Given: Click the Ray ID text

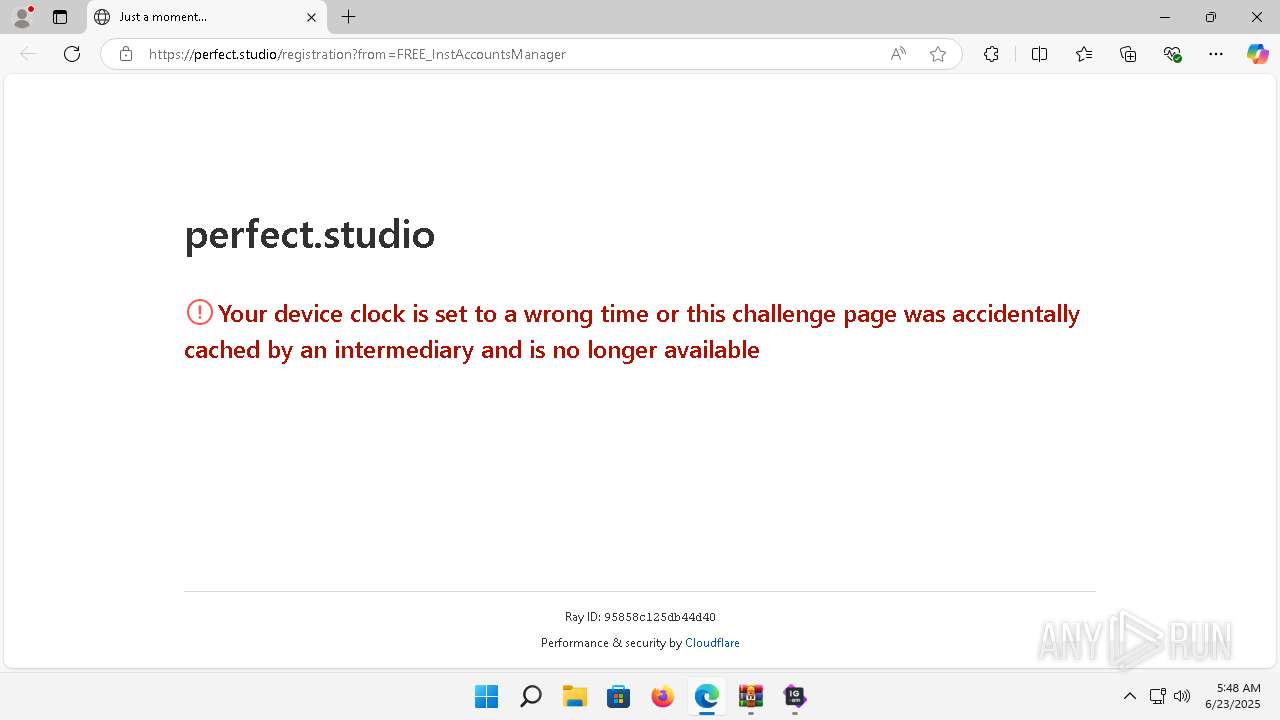Looking at the screenshot, I should 640,617.
